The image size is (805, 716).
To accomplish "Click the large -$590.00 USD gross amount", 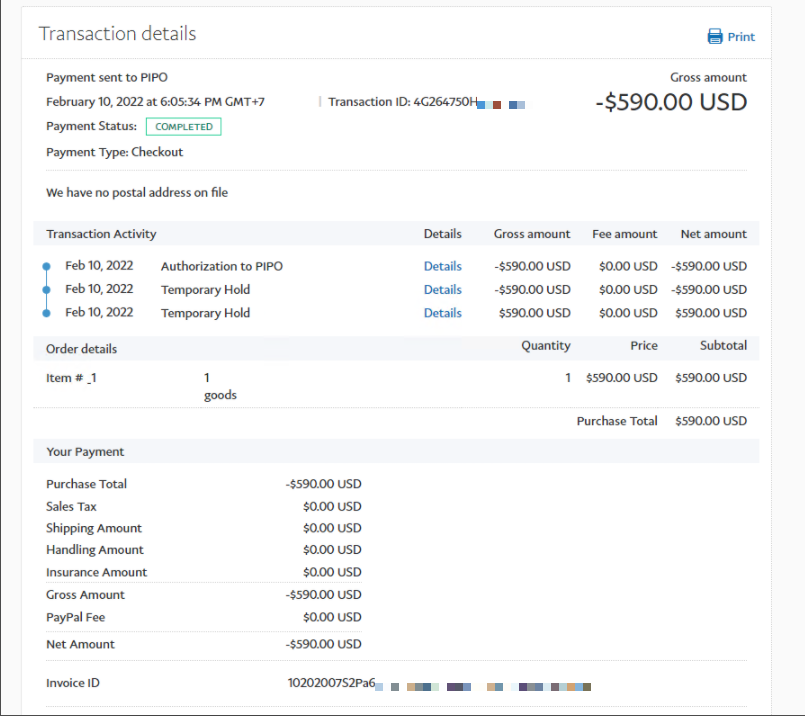I will coord(671,102).
